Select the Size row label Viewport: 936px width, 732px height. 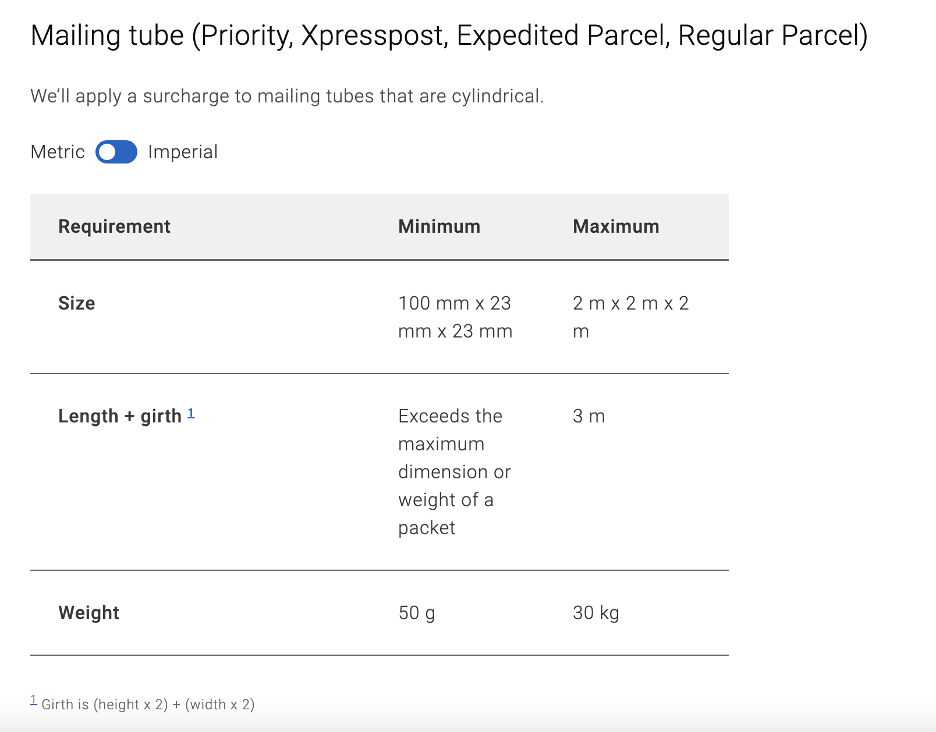point(77,303)
